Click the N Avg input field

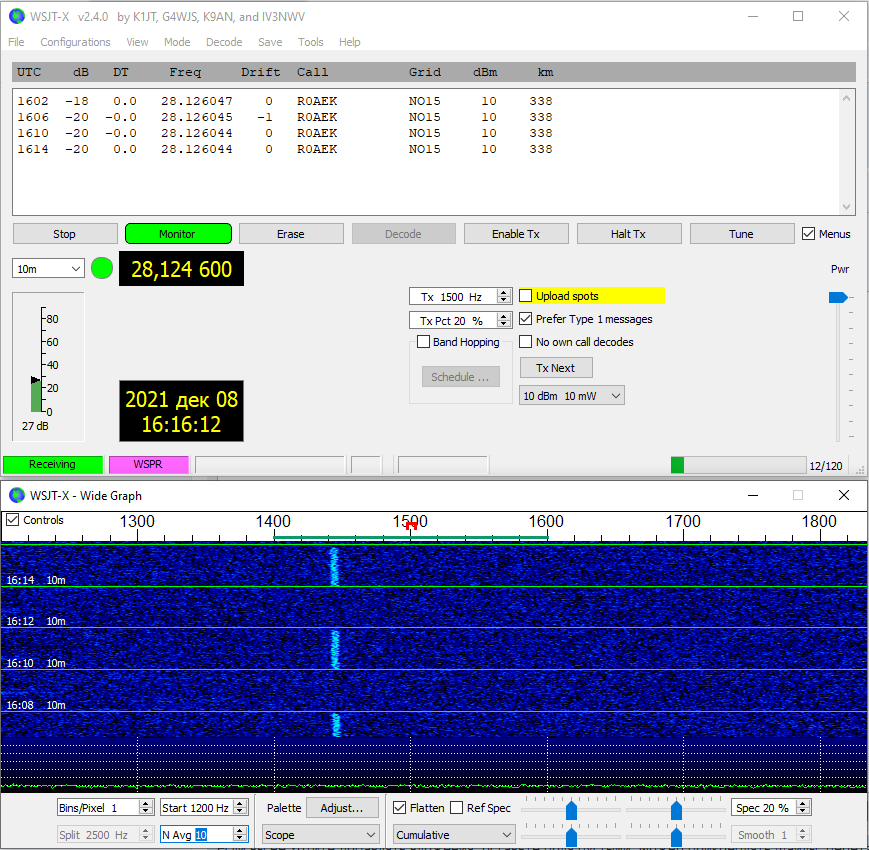pyautogui.click(x=197, y=834)
